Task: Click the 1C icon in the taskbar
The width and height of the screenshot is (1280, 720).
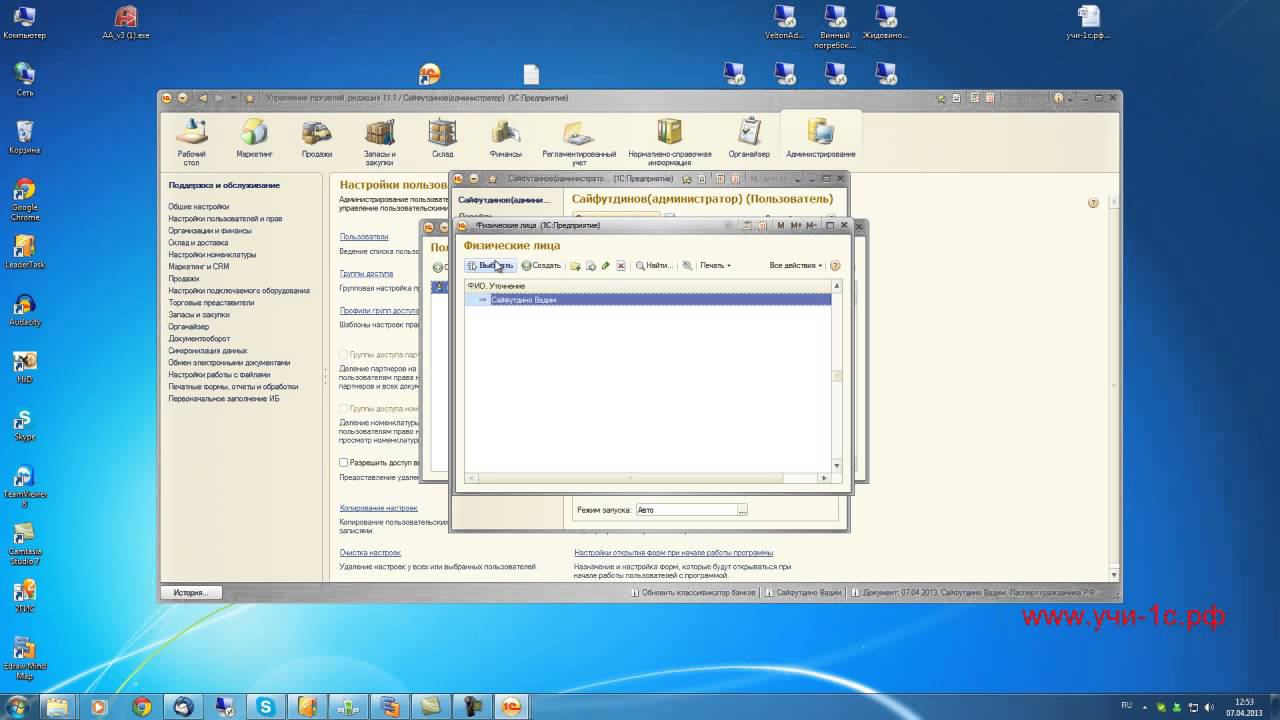Action: click(511, 707)
